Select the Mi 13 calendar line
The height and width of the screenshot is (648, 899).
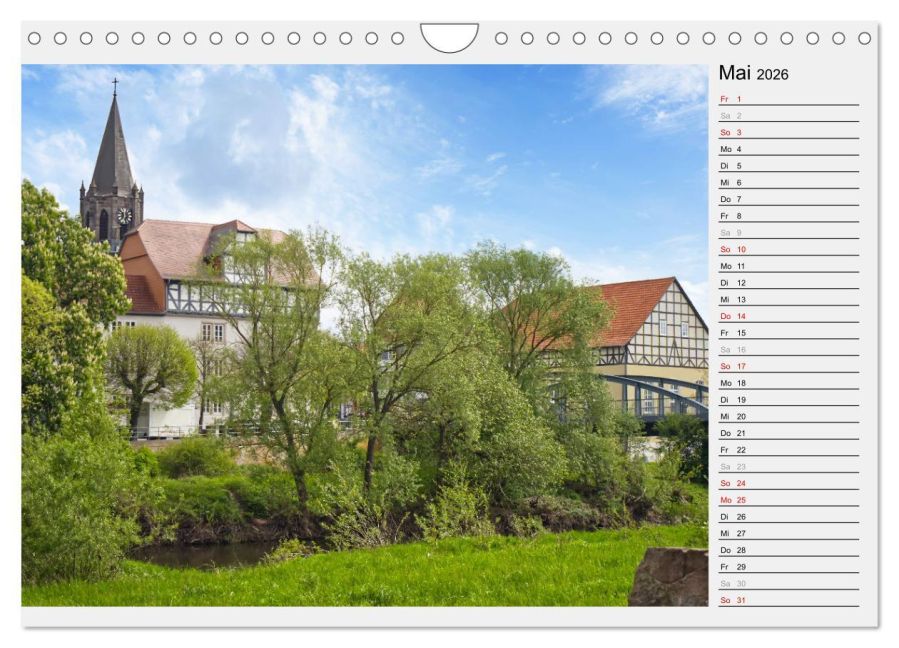(x=789, y=299)
